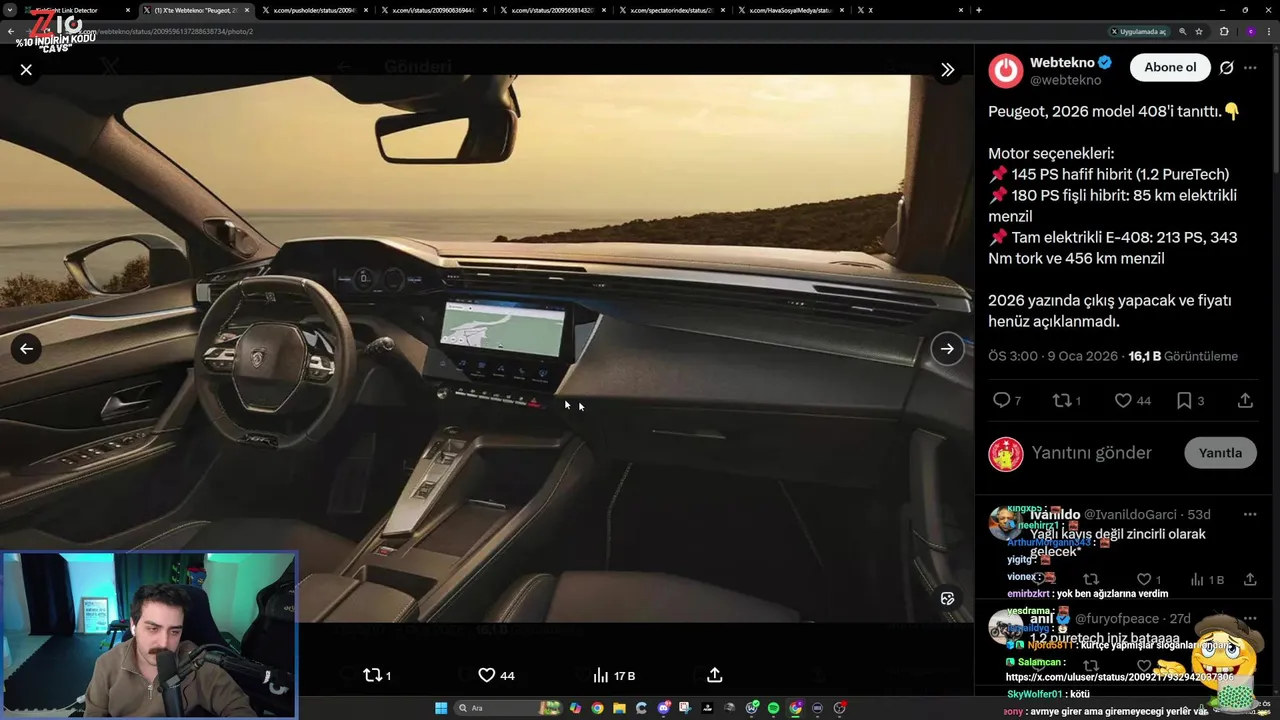Click the Uygulamada aç button in address bar
This screenshot has width=1280, height=720.
pyautogui.click(x=1139, y=32)
